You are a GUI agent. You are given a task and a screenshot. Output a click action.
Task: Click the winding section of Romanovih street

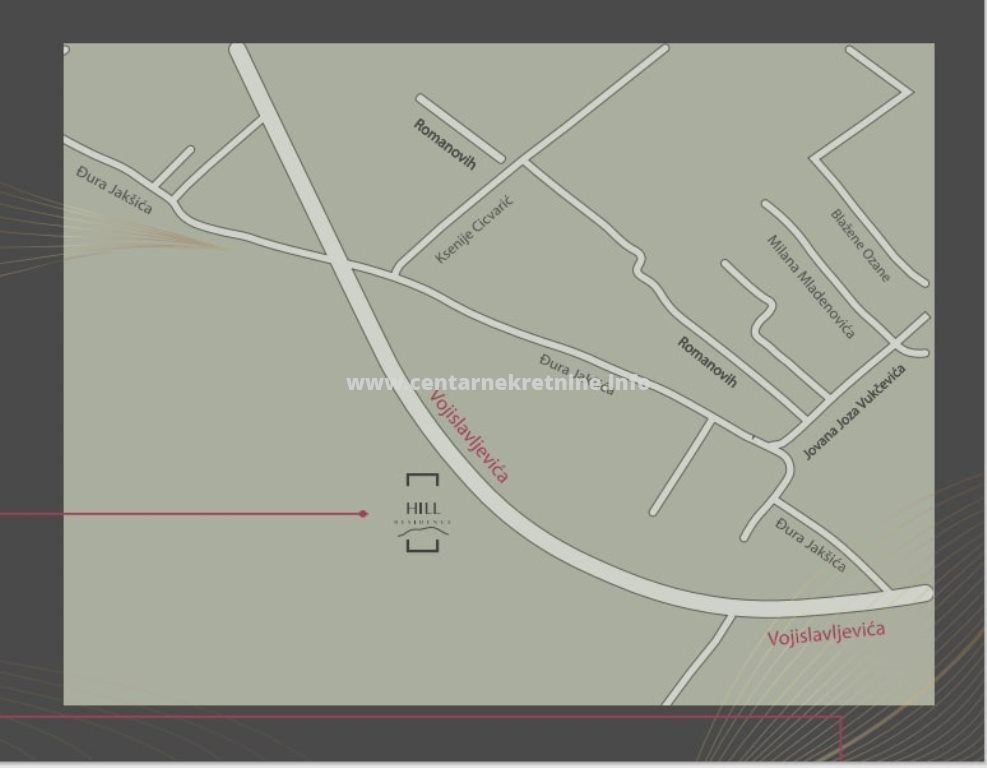(x=636, y=268)
